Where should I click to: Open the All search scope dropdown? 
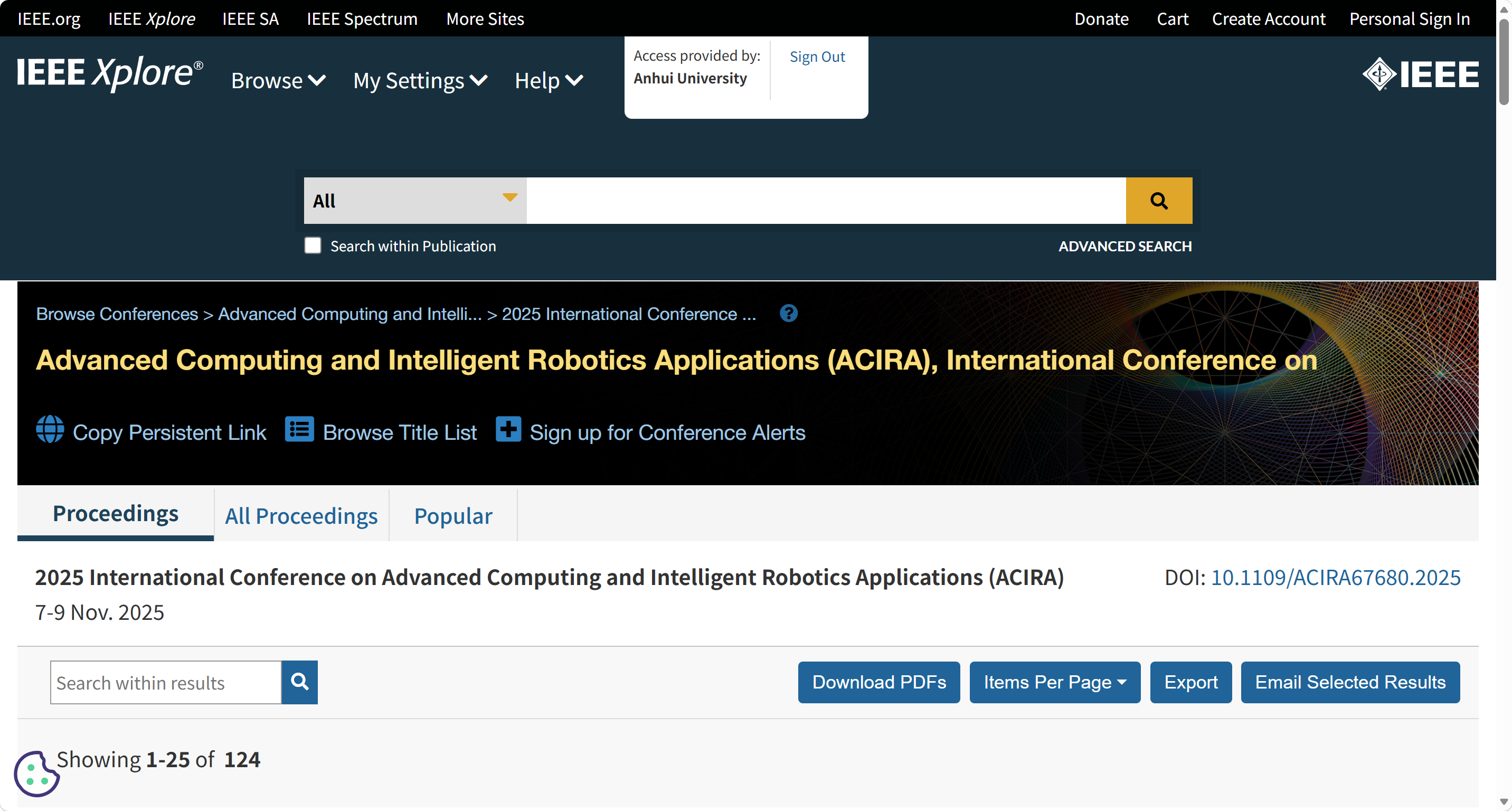coord(415,201)
